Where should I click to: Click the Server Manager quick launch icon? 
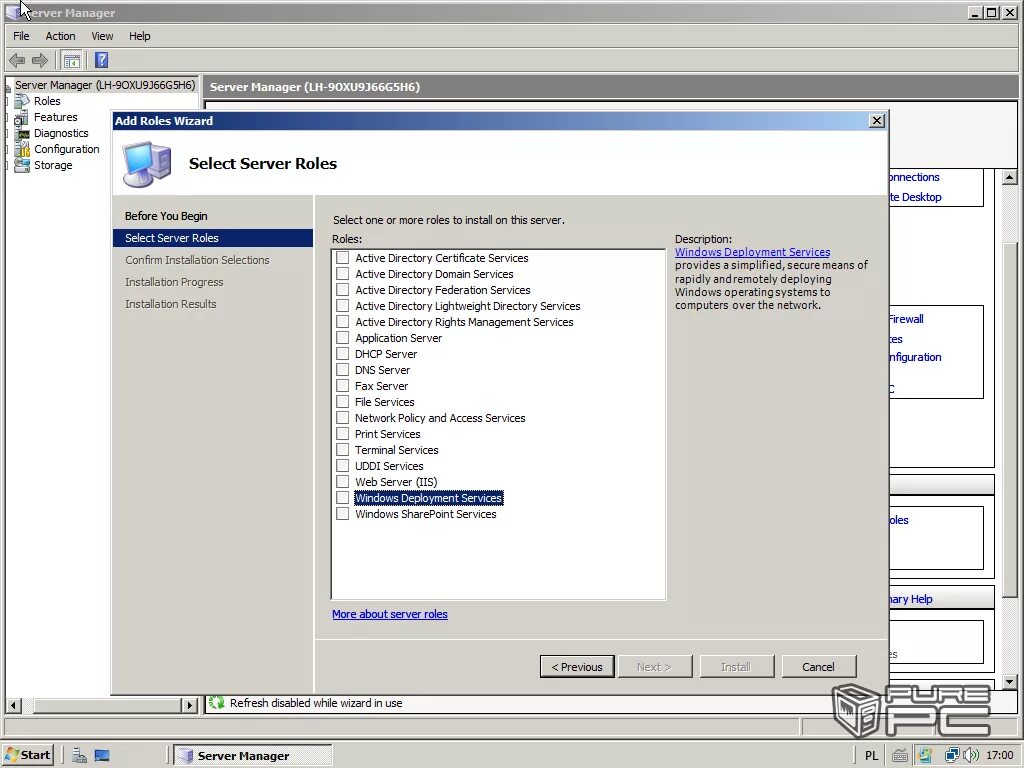(x=80, y=756)
